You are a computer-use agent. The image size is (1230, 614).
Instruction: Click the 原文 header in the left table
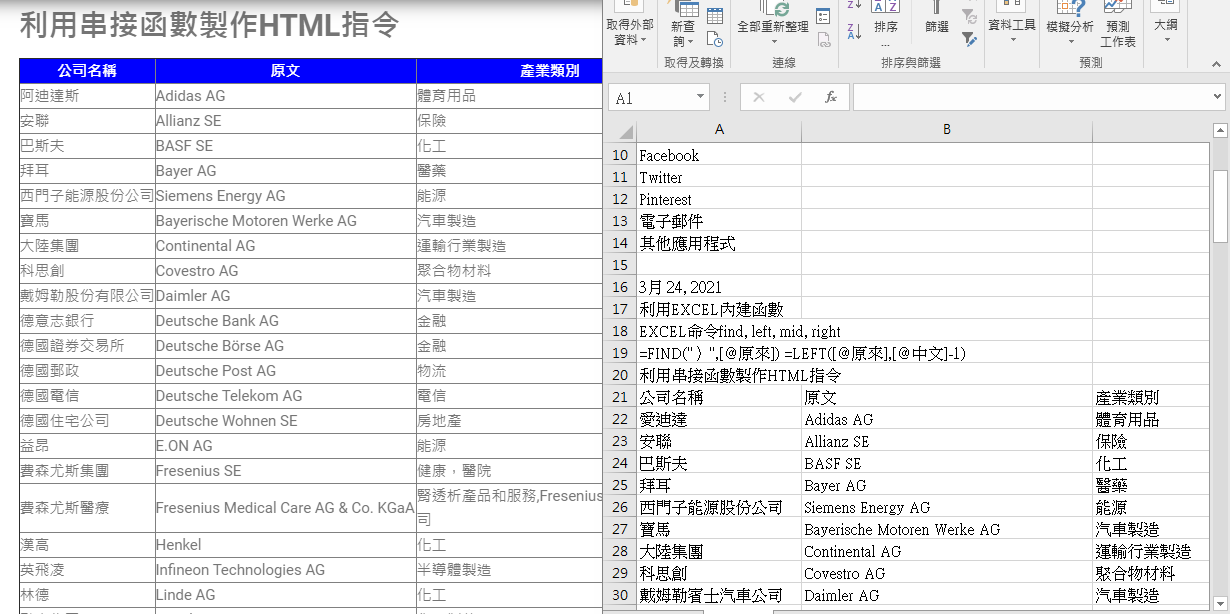(x=285, y=71)
